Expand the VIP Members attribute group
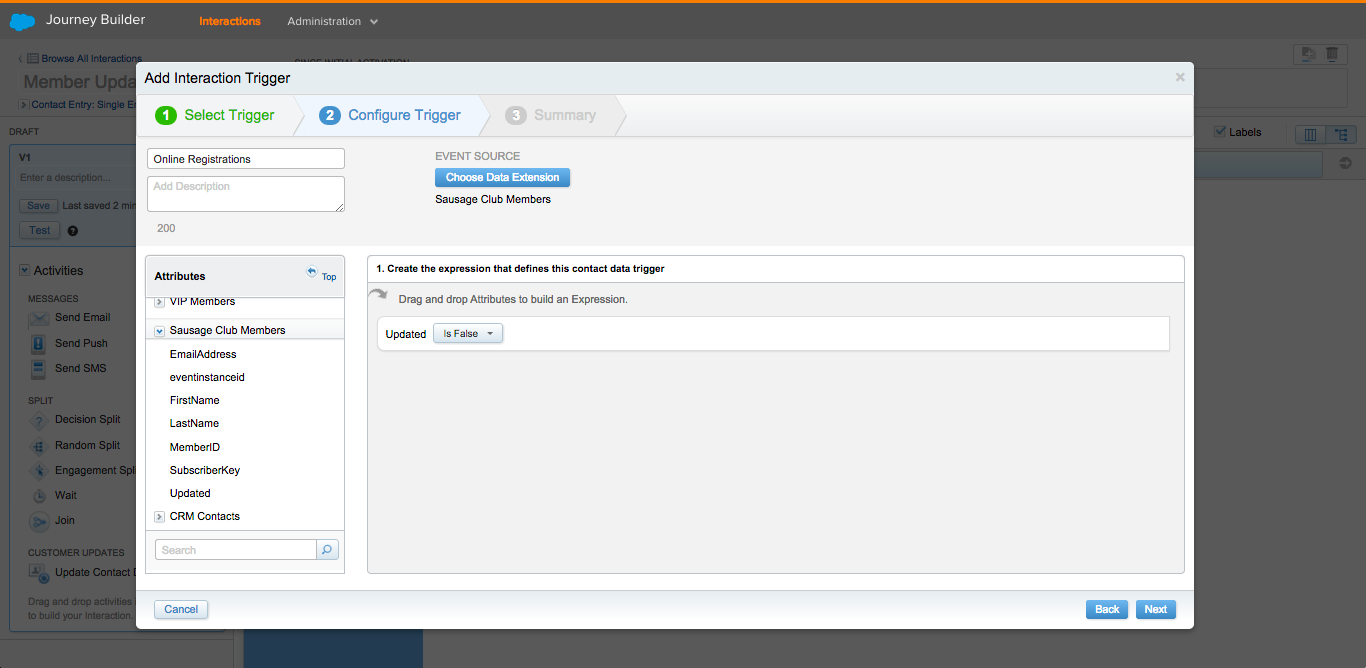 click(160, 302)
